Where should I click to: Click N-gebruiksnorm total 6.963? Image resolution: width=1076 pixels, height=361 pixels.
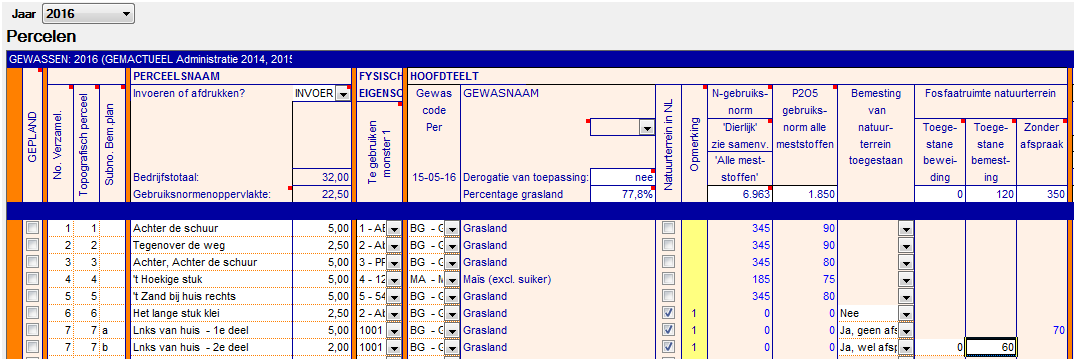(740, 195)
